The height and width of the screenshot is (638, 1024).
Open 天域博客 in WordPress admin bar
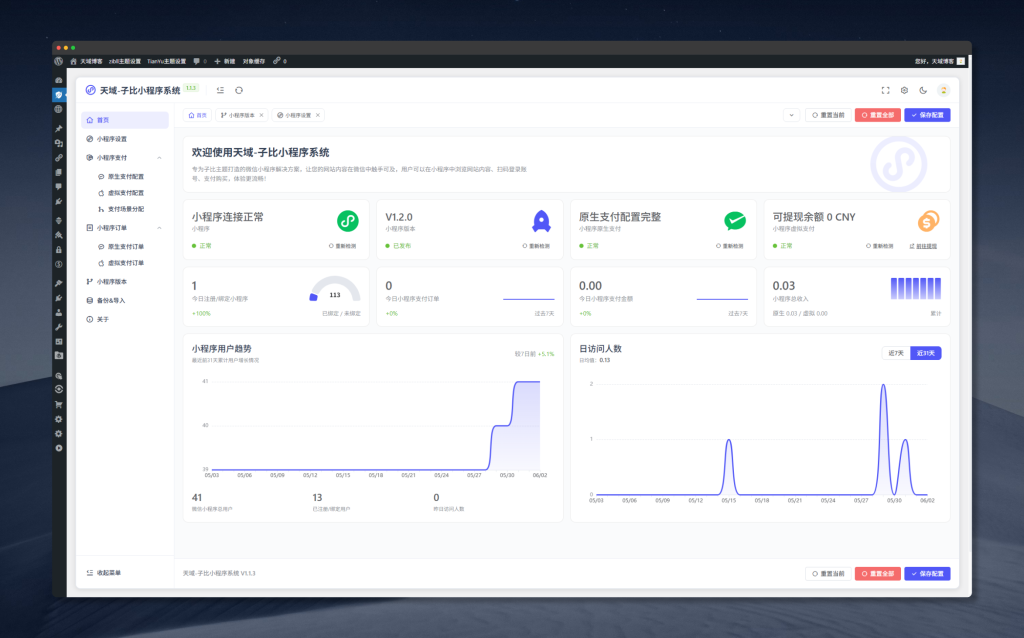point(86,61)
